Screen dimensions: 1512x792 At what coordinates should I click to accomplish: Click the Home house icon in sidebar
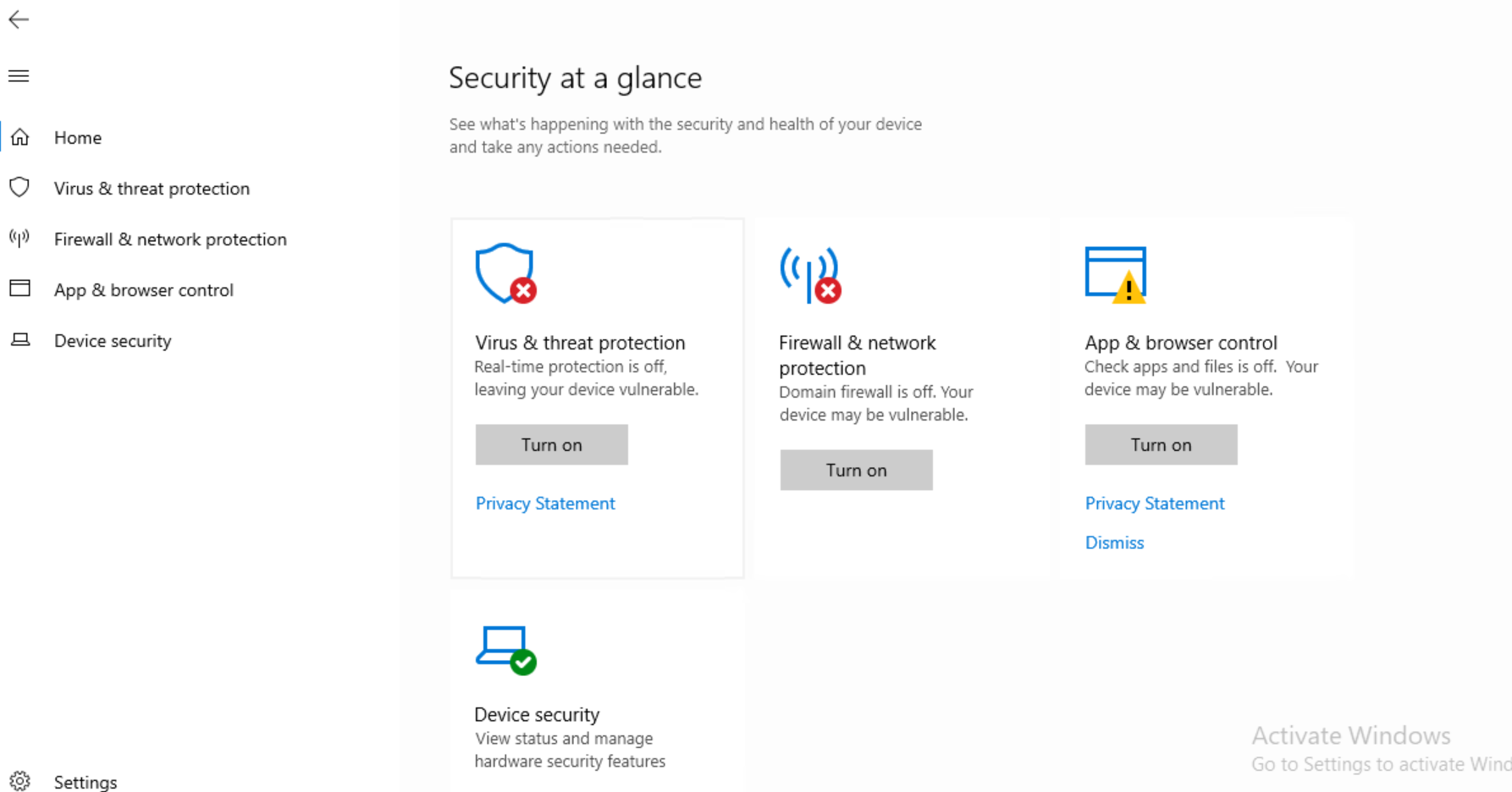[x=20, y=137]
